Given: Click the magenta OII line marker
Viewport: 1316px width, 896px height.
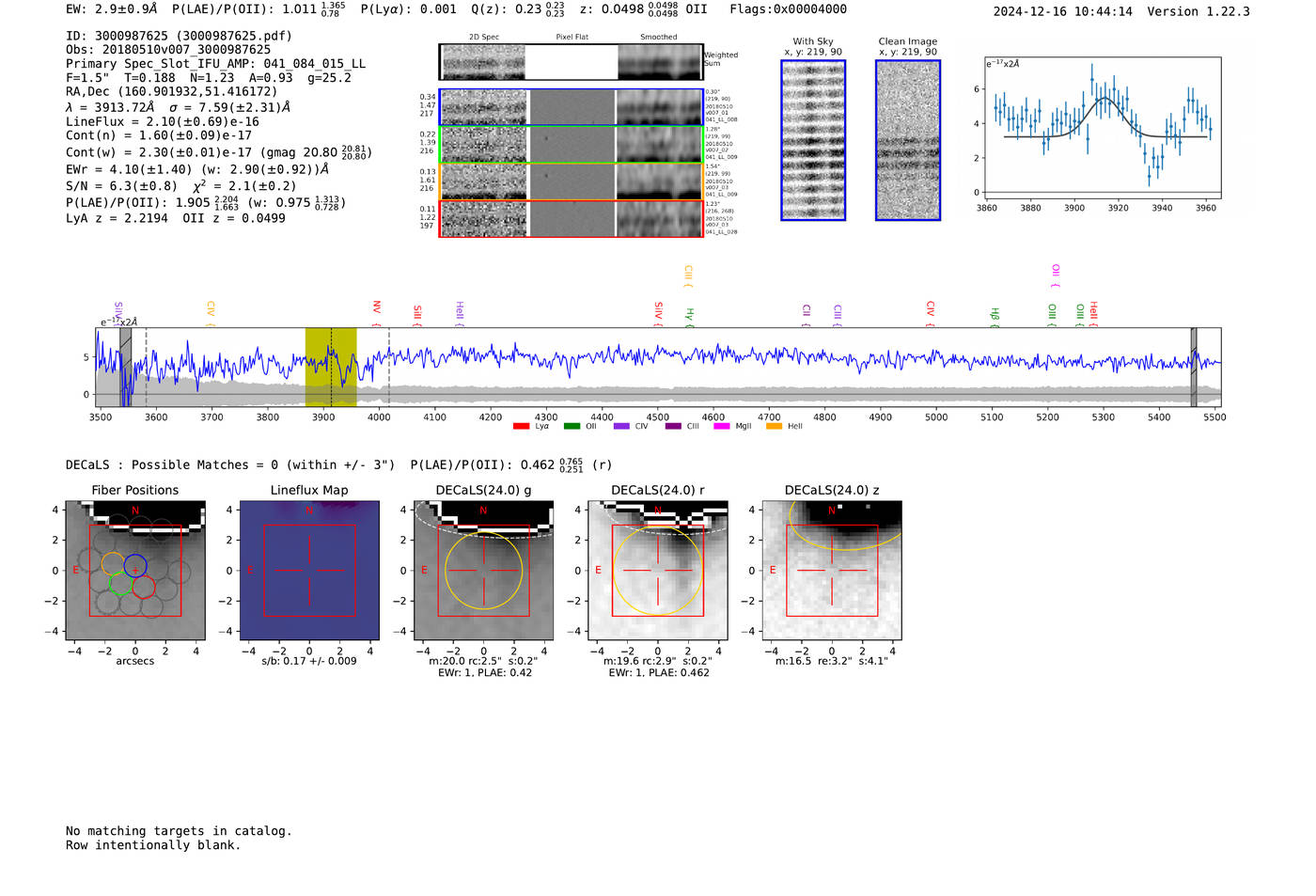Looking at the screenshot, I should coord(1055,276).
